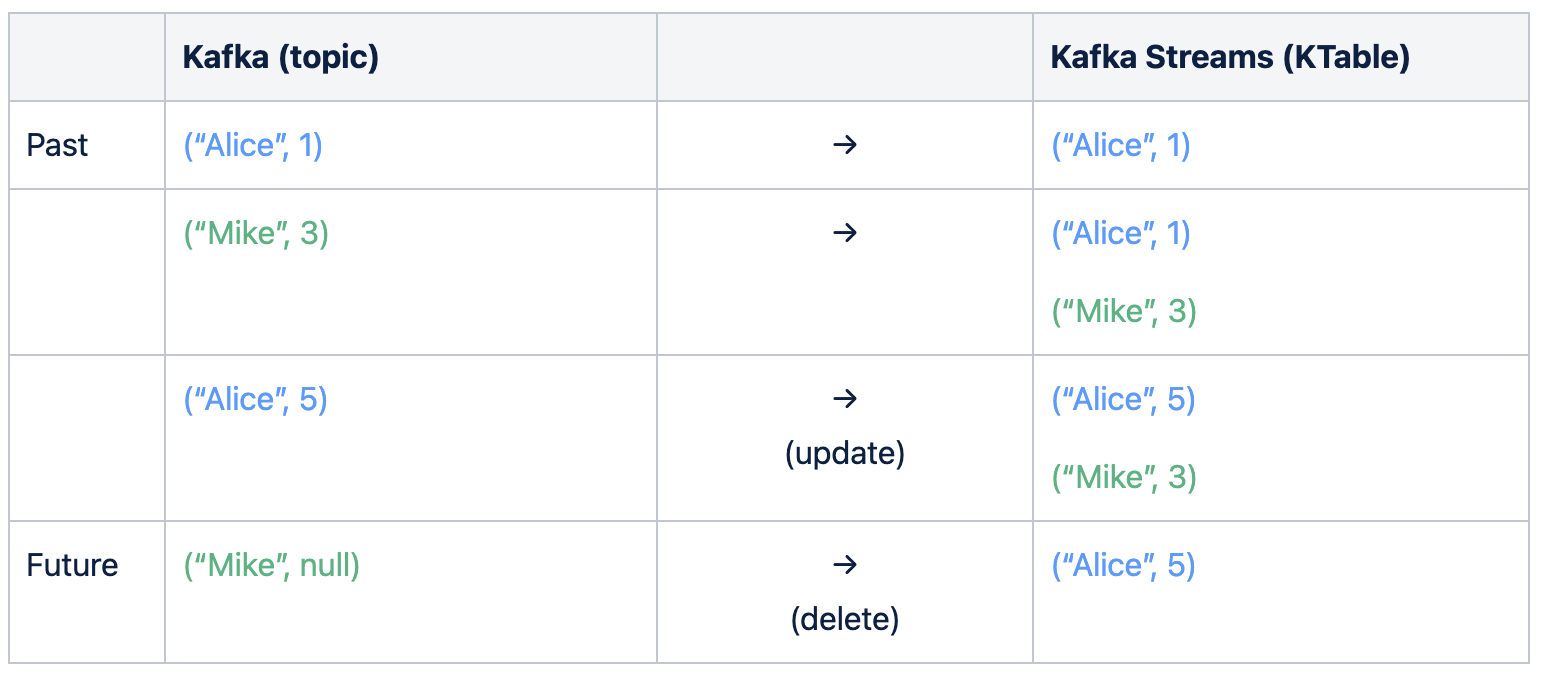Click the "Future" row label
Image resolution: width=1546 pixels, height=676 pixels.
click(x=72, y=565)
